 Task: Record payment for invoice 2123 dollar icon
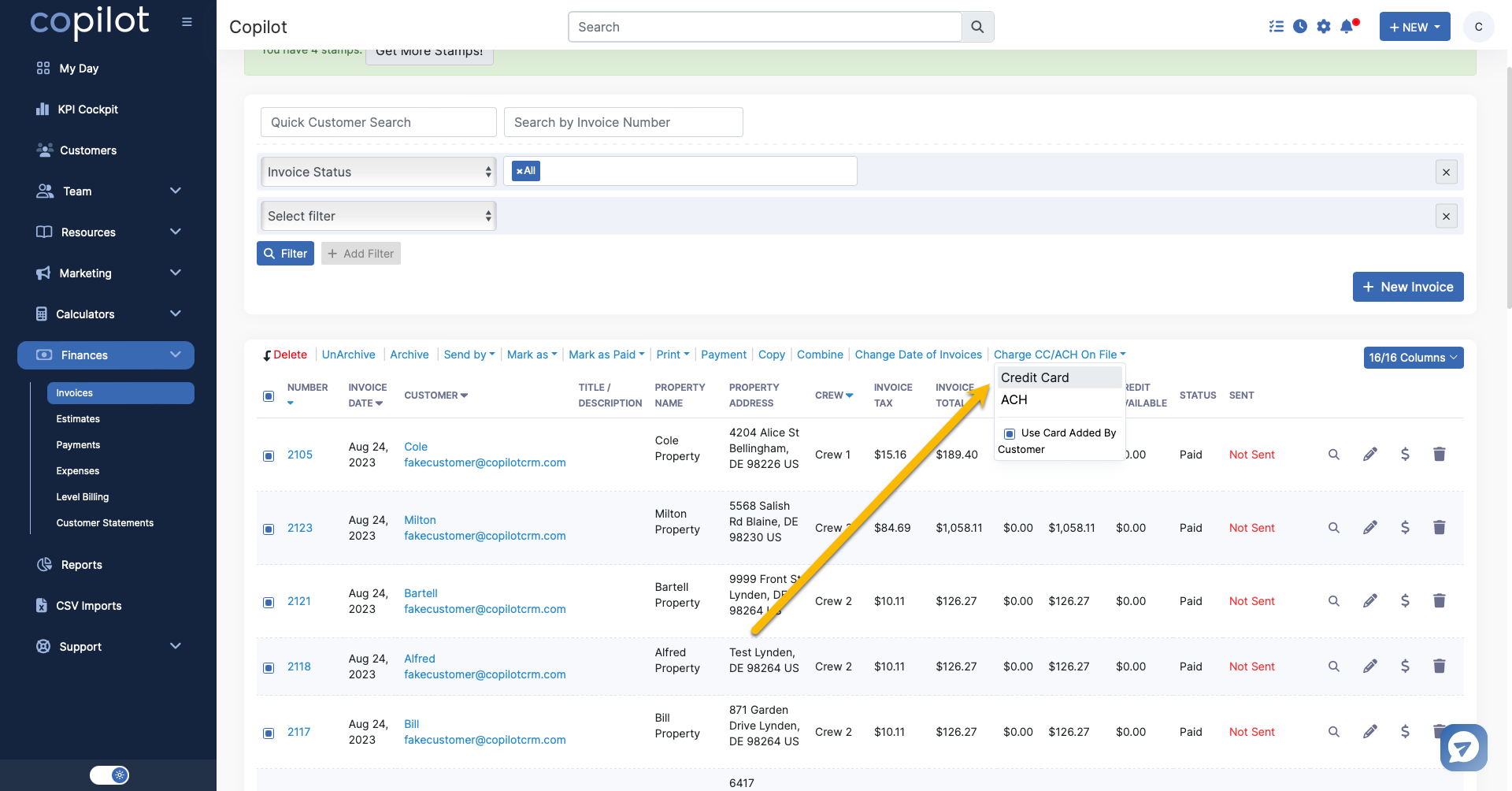coord(1405,528)
